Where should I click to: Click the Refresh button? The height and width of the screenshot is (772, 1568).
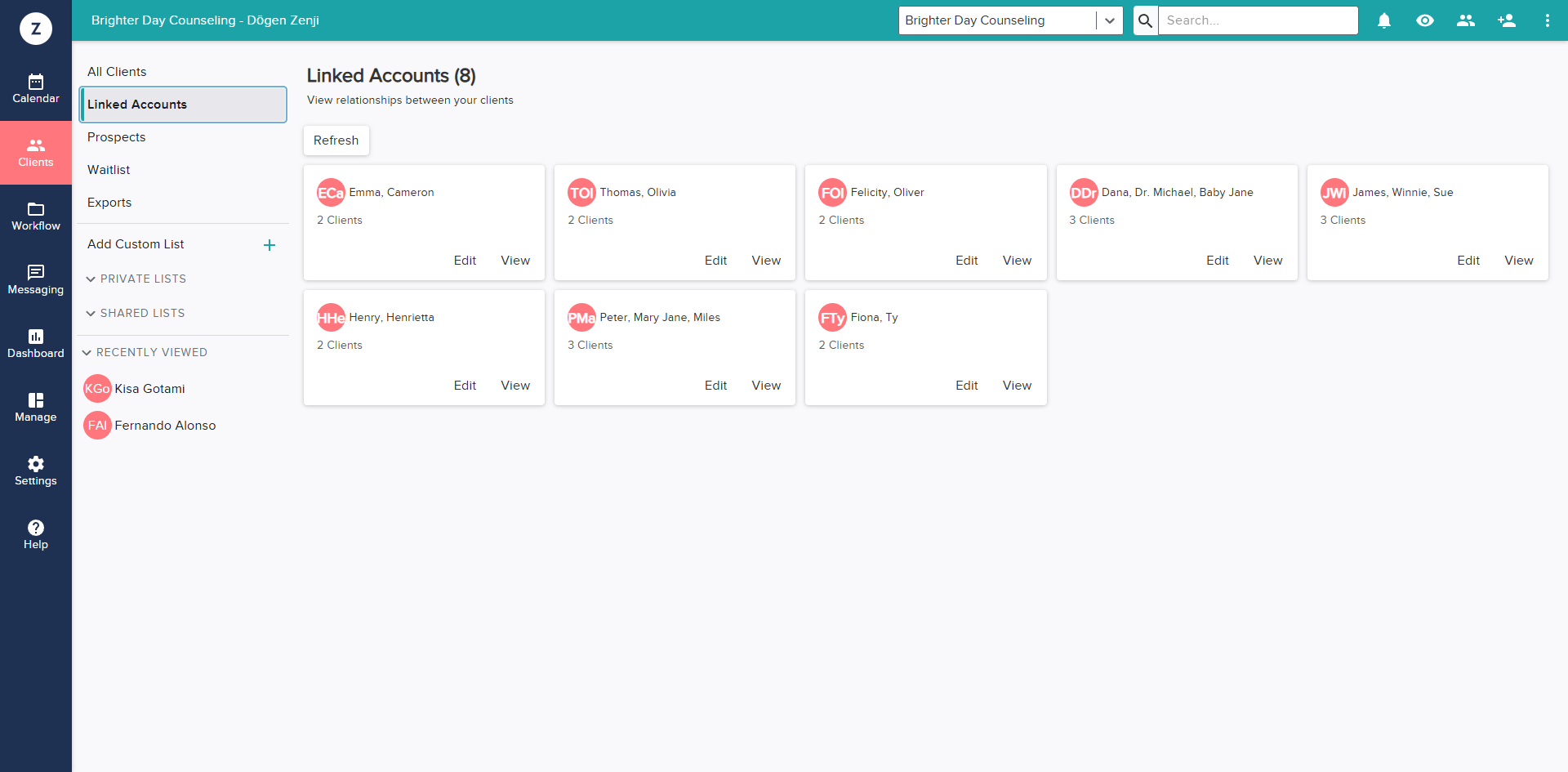pos(336,141)
